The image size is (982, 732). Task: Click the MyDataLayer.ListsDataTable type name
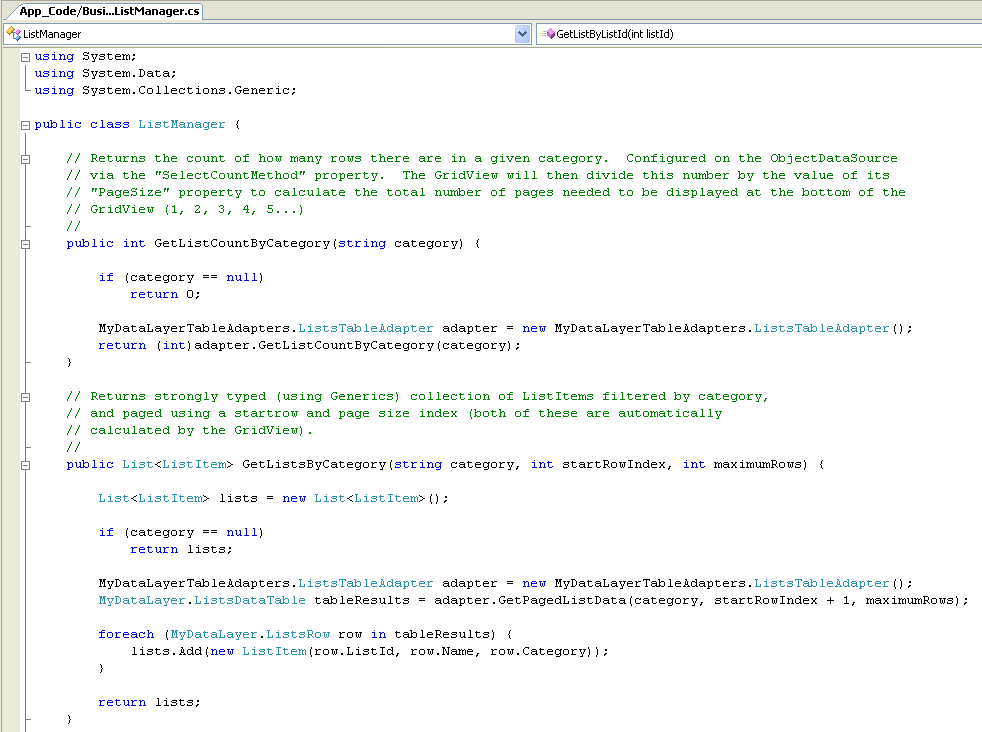(202, 601)
